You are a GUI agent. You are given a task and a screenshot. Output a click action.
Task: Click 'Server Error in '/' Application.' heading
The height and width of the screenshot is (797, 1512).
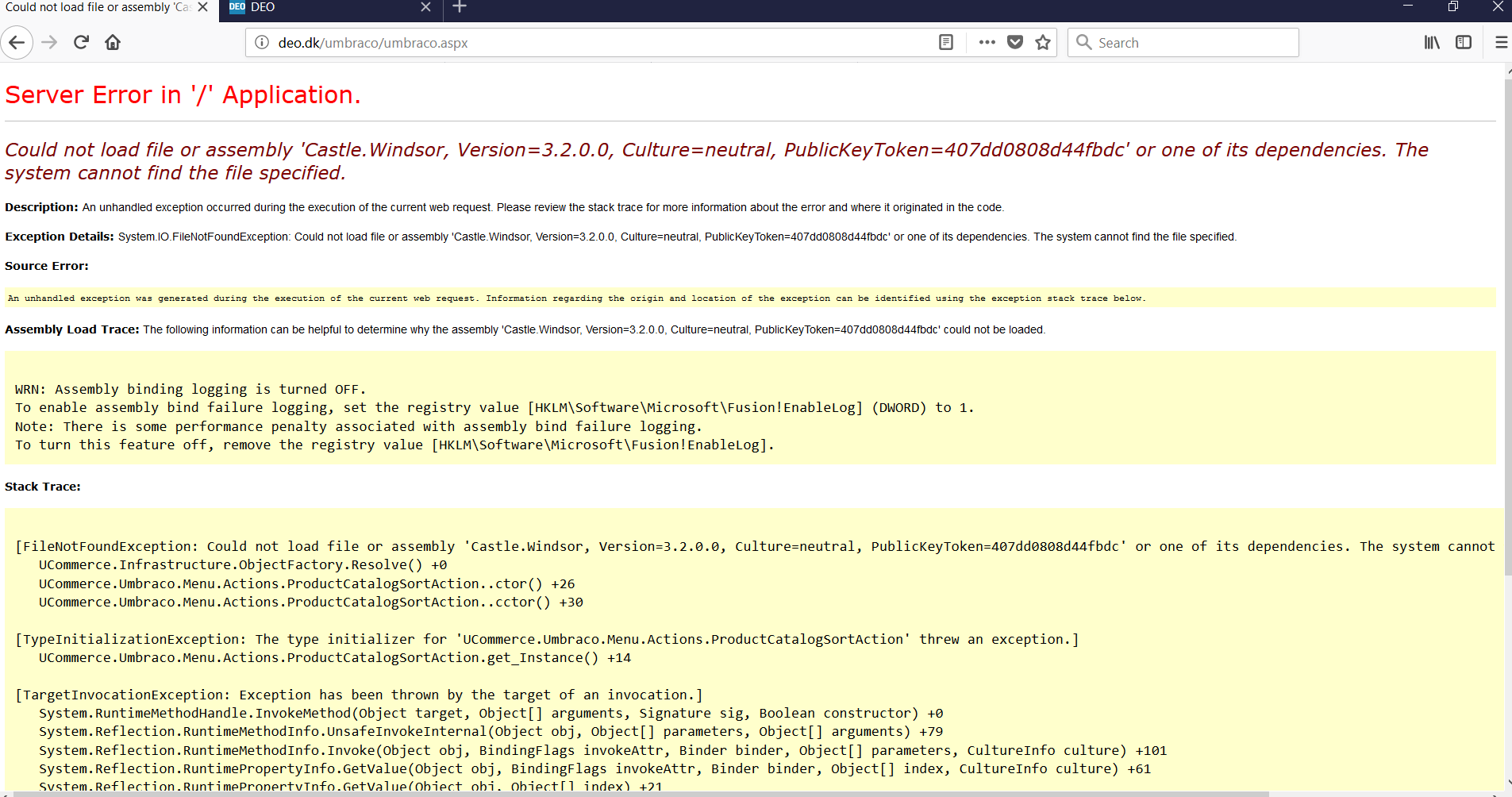click(183, 95)
